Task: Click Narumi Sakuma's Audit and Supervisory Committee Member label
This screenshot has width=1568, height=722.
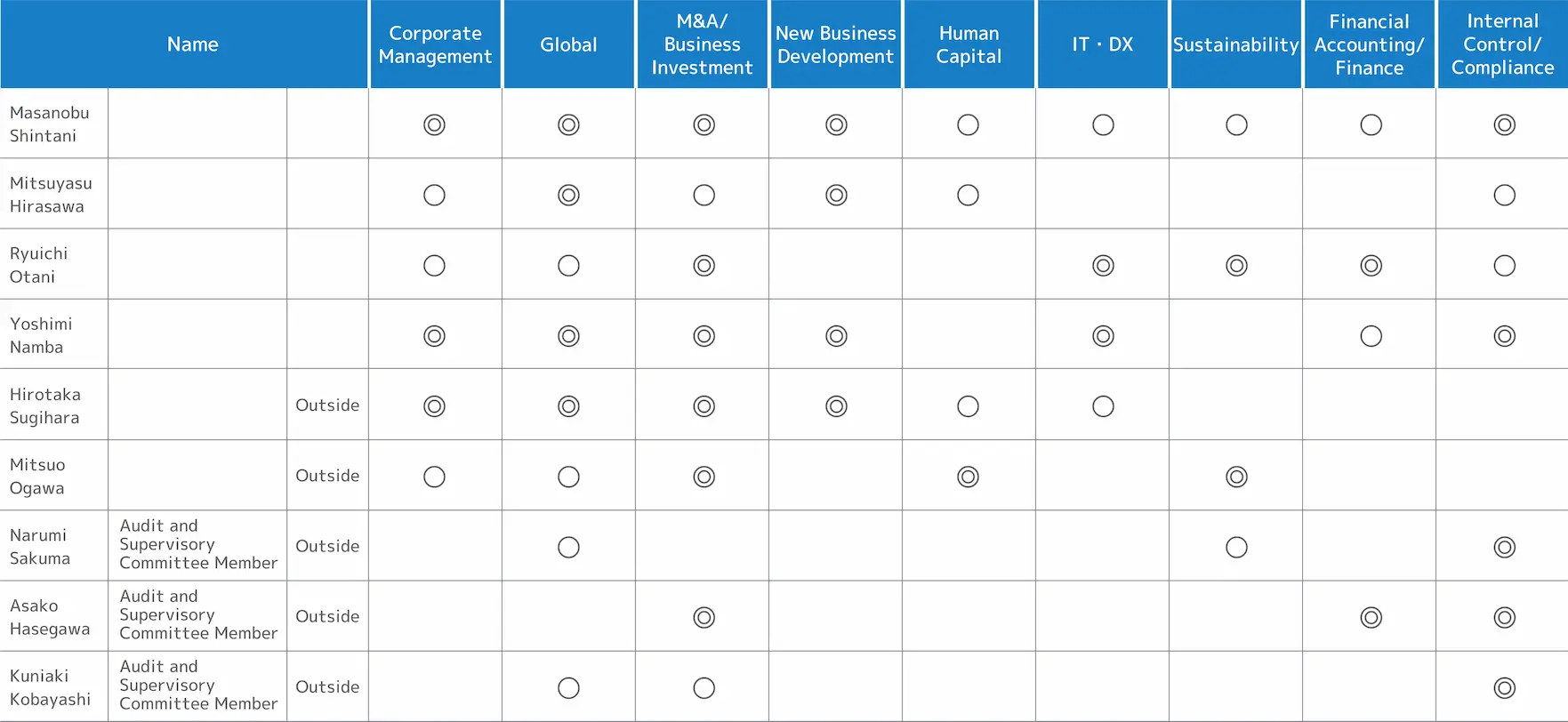Action: click(198, 544)
